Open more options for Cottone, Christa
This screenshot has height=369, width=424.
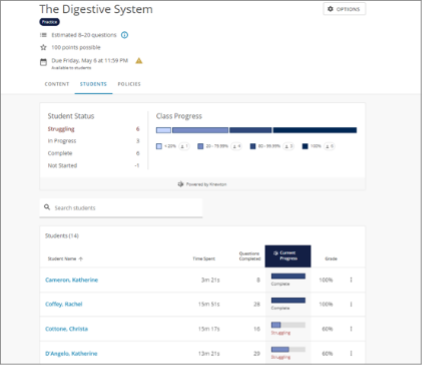click(x=351, y=329)
